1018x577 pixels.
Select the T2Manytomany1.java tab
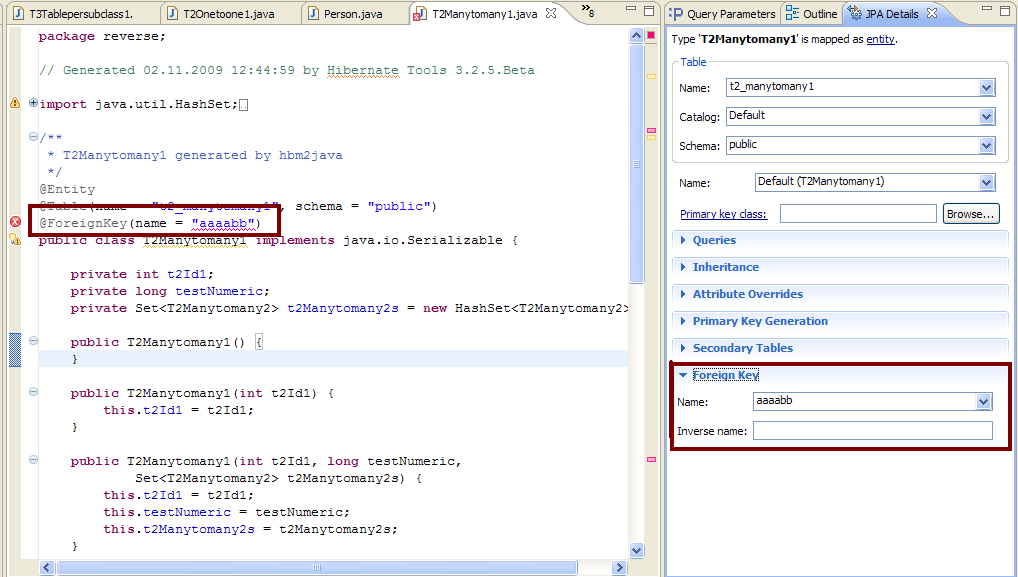pos(484,13)
